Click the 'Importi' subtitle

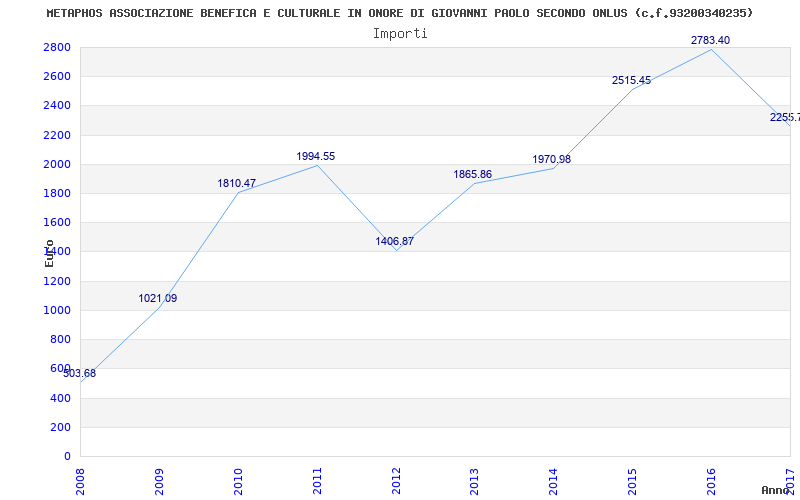pos(400,34)
